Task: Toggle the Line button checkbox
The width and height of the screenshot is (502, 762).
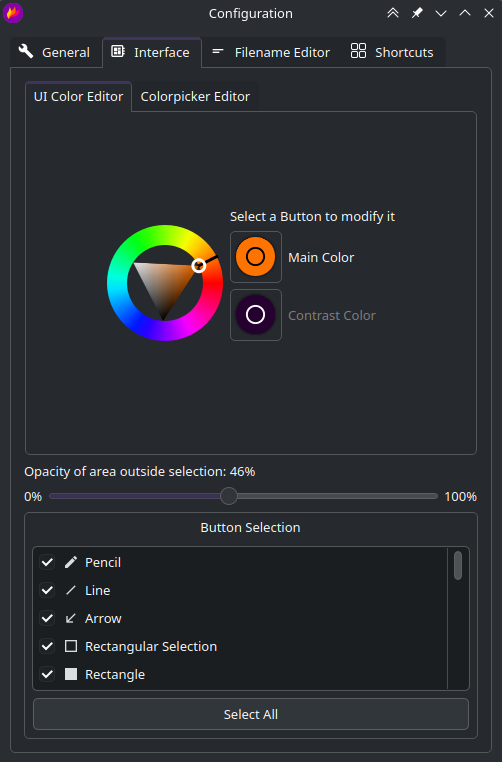Action: (x=47, y=590)
